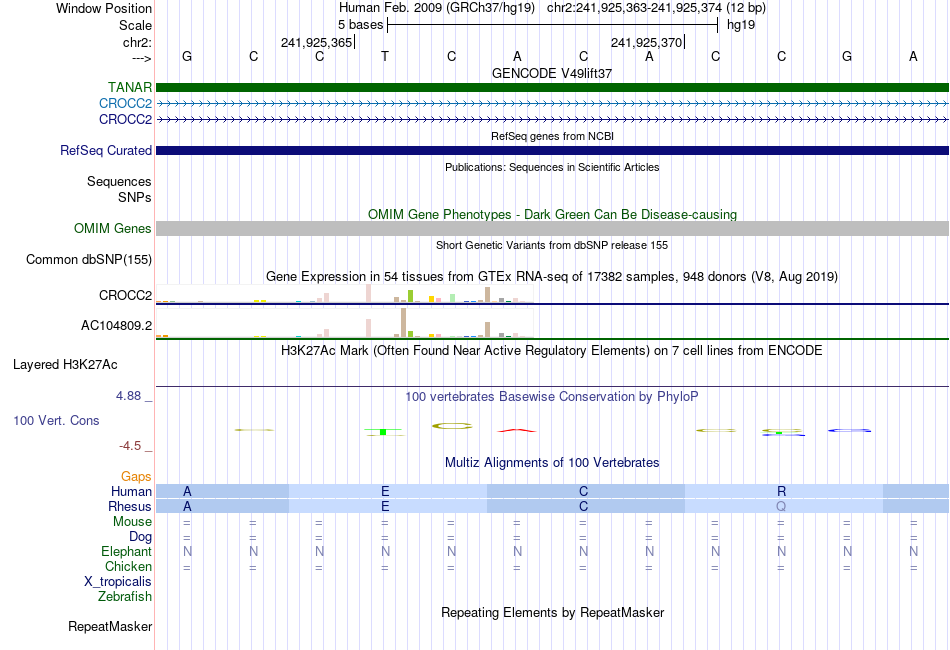The width and height of the screenshot is (950, 650).
Task: Click the H3K27Ac Mark ENCODE track title
Action: point(552,351)
